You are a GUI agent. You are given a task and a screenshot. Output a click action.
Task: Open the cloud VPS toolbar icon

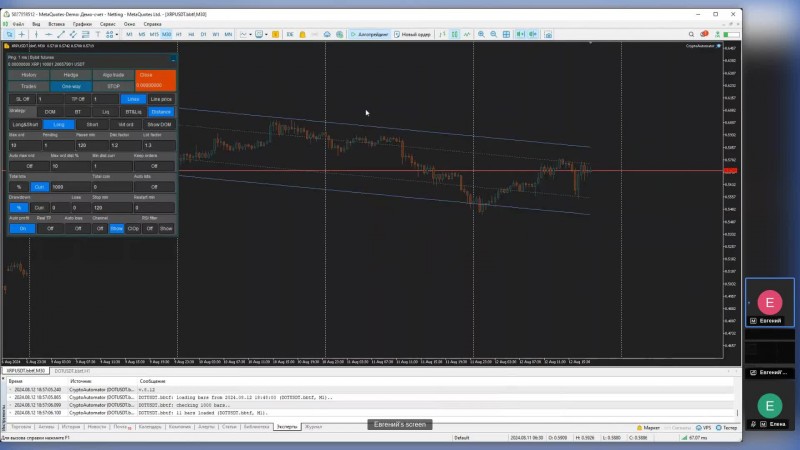point(327,34)
